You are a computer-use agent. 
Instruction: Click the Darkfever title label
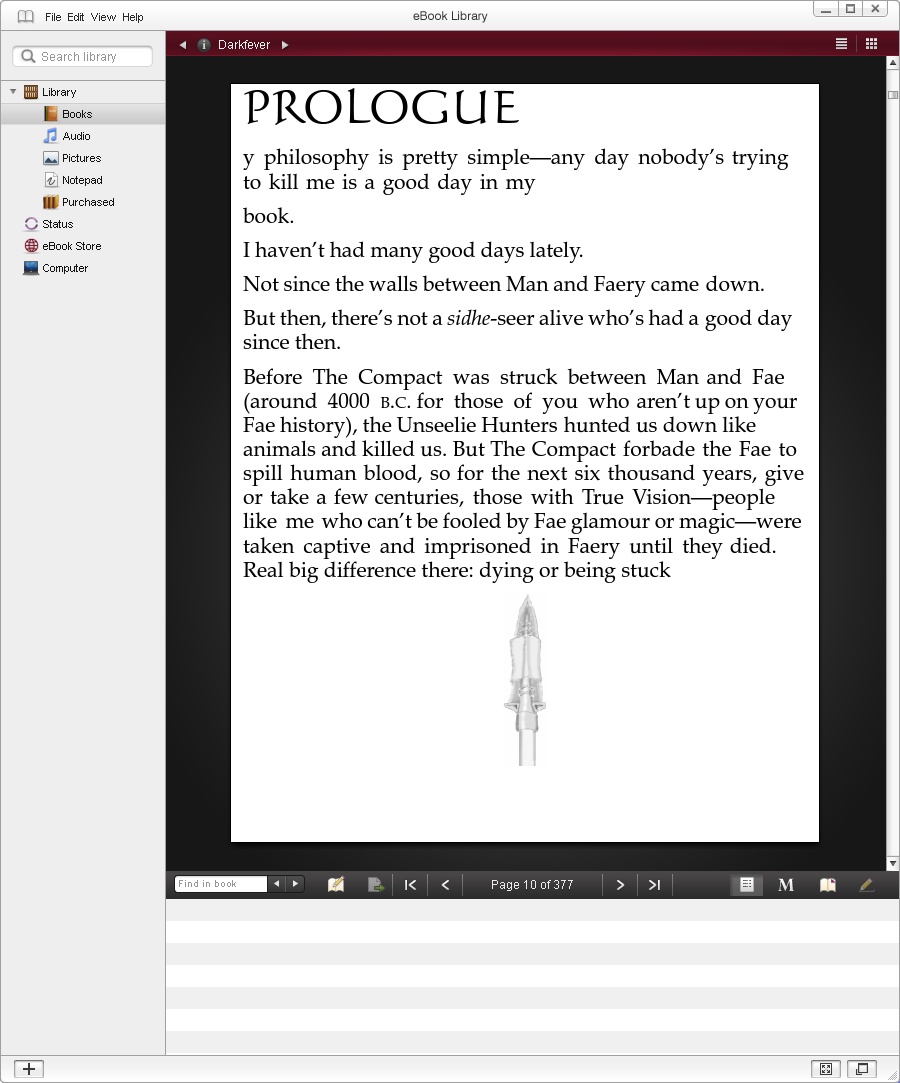coord(244,45)
